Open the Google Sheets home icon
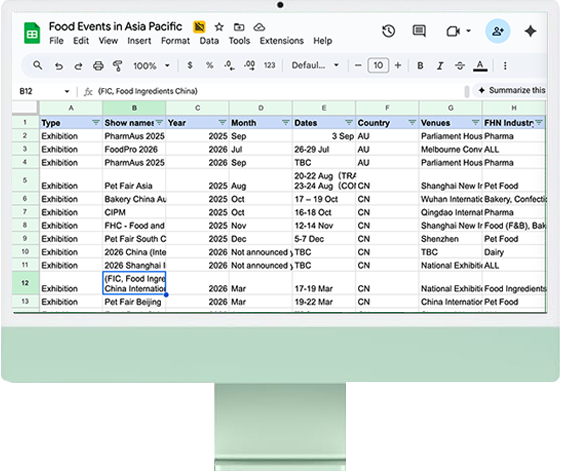The image size is (562, 471). coord(32,33)
